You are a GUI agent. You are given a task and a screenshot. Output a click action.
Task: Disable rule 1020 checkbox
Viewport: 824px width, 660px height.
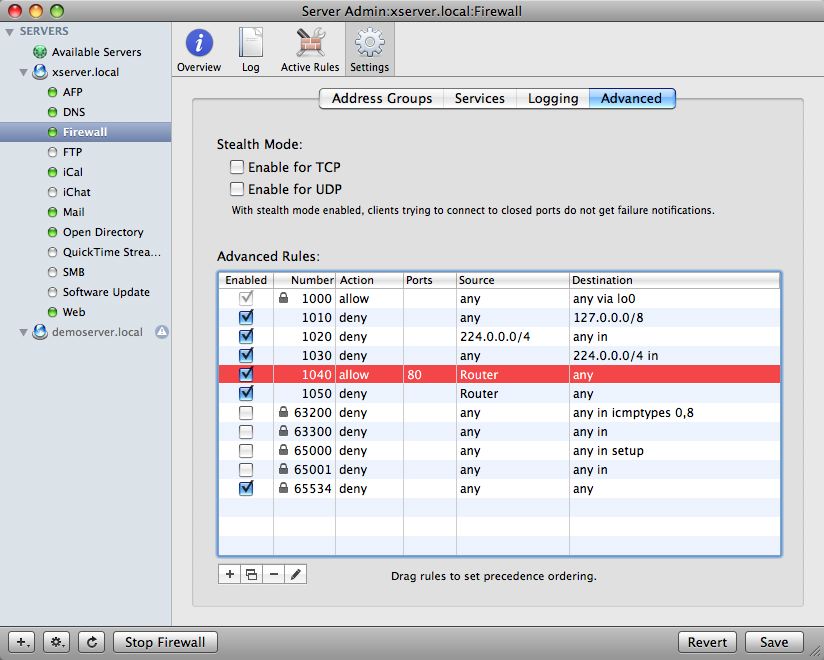pyautogui.click(x=246, y=336)
